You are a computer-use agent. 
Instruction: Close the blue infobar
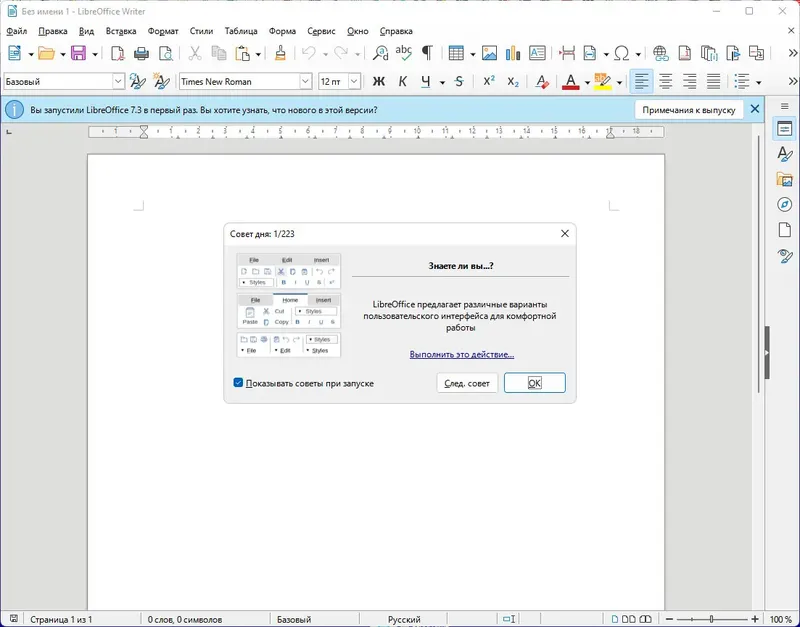pyautogui.click(x=755, y=109)
